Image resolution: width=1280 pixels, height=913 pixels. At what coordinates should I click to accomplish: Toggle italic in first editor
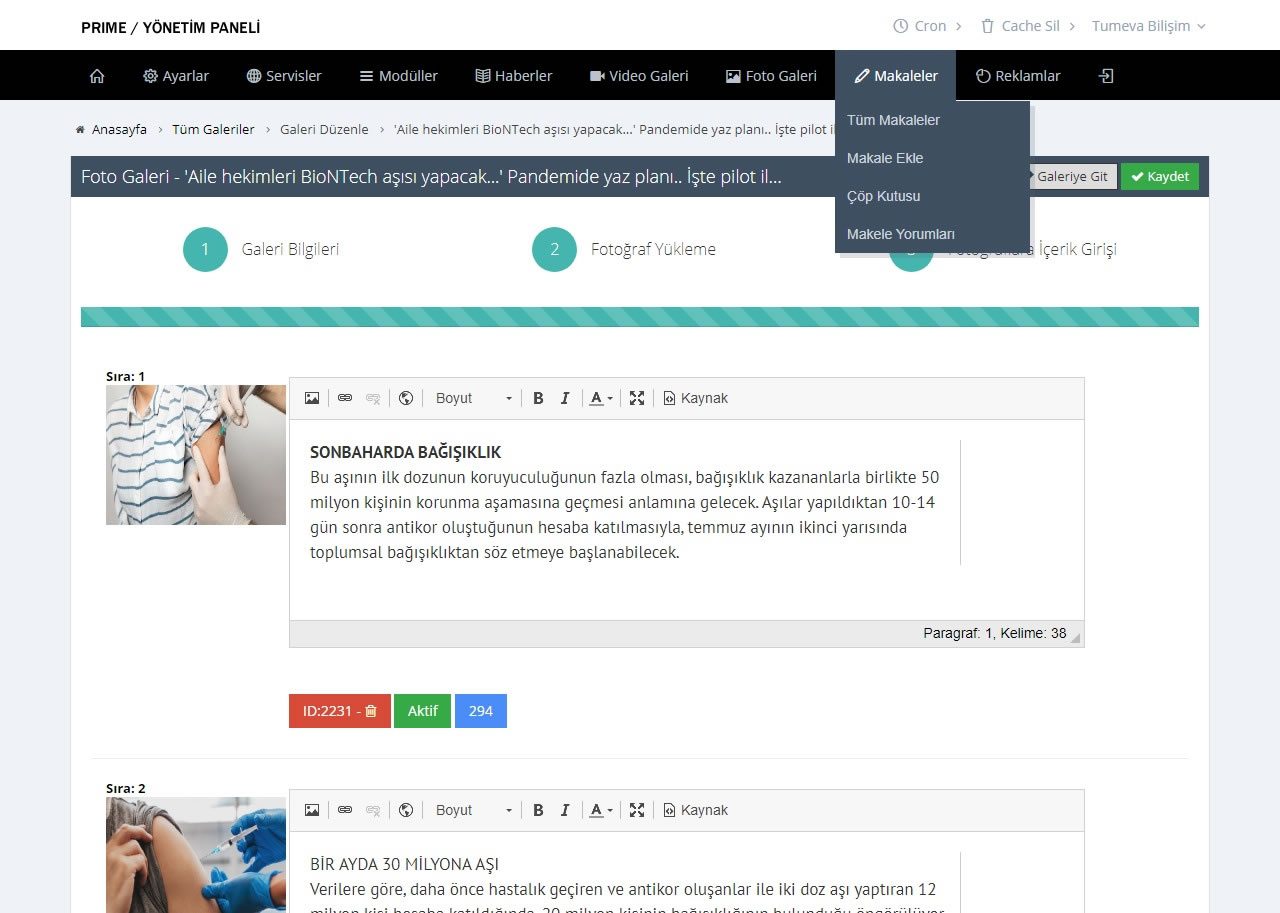pos(565,398)
